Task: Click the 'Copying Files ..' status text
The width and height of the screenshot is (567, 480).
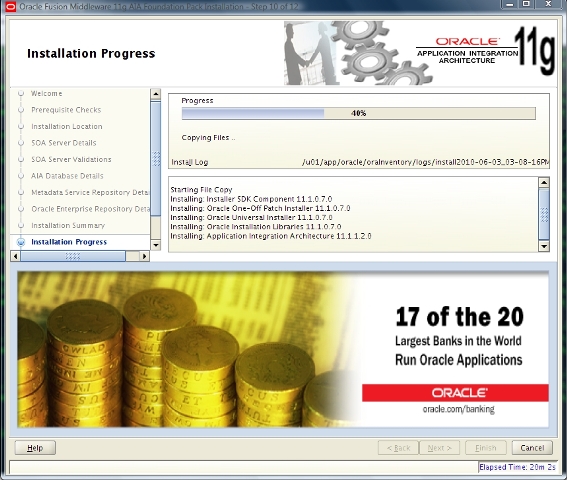Action: [x=208, y=137]
